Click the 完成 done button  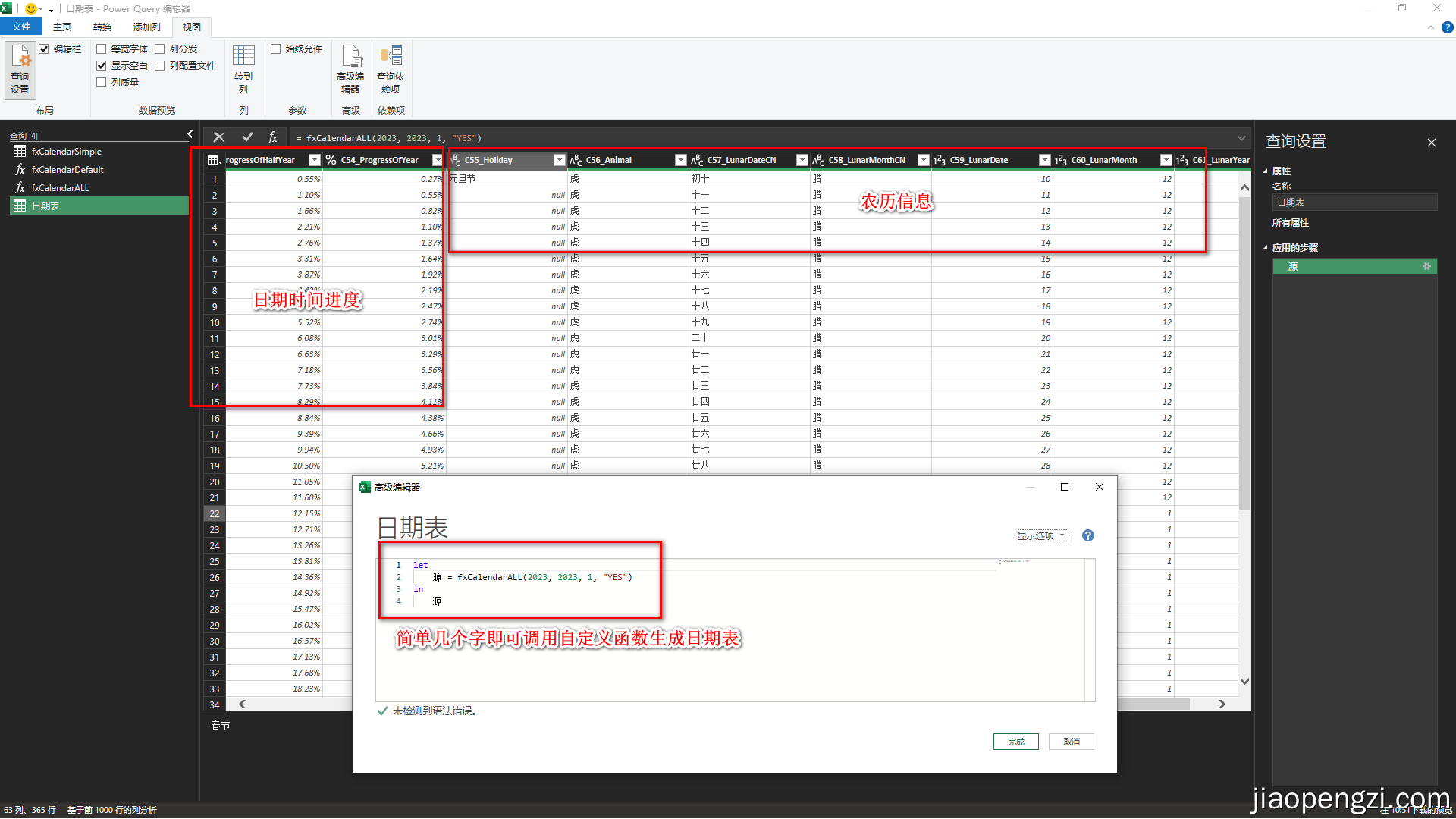pyautogui.click(x=1015, y=742)
